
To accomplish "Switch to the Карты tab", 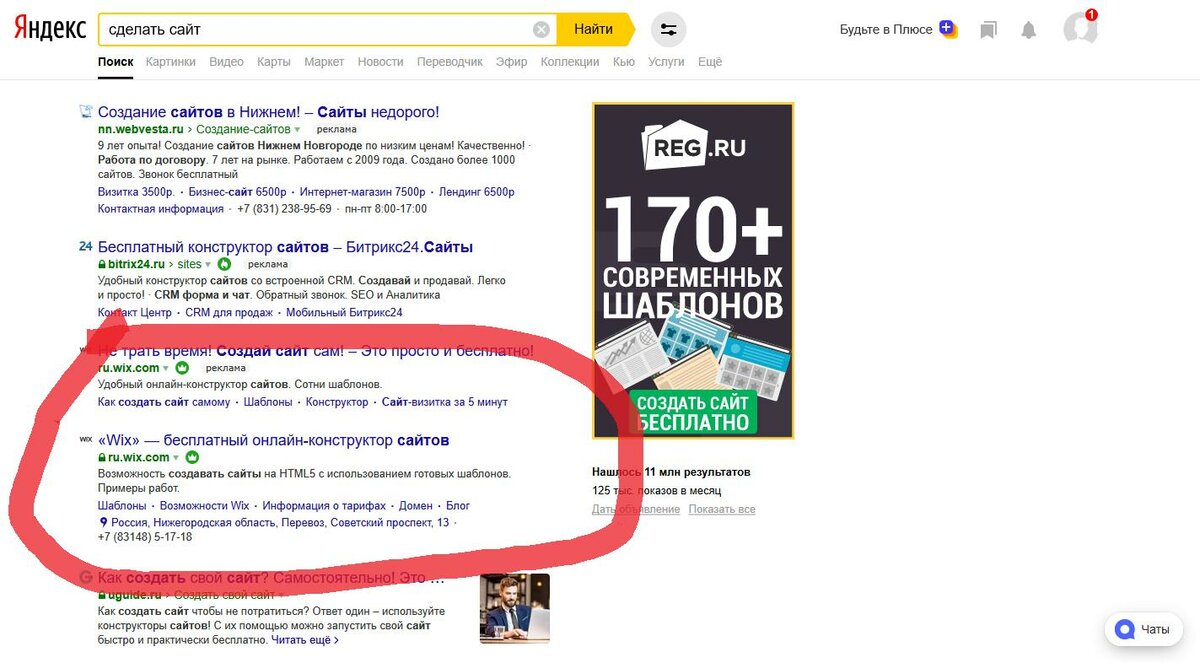I will pos(273,62).
